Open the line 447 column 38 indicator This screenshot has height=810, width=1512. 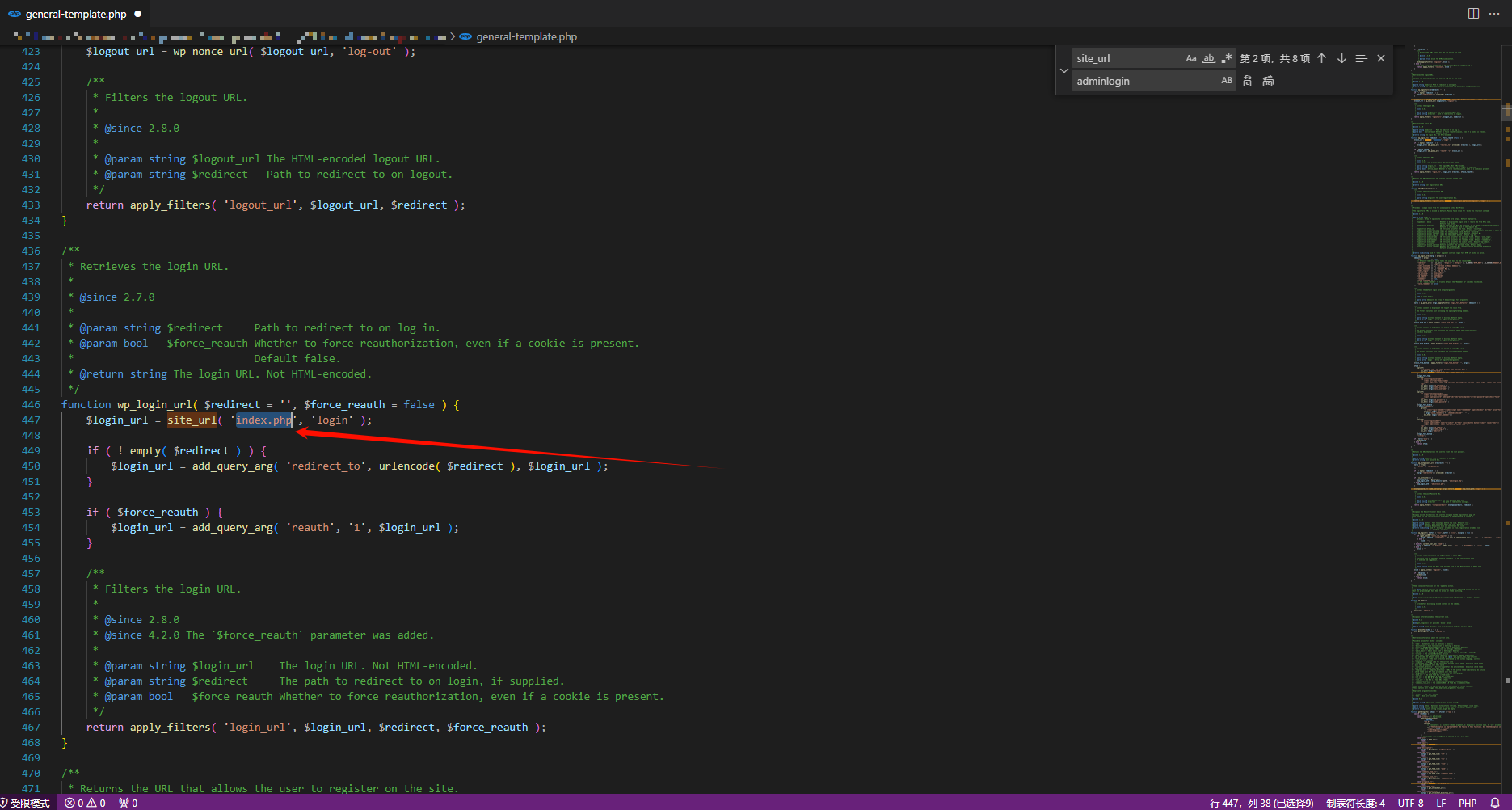pyautogui.click(x=1261, y=803)
